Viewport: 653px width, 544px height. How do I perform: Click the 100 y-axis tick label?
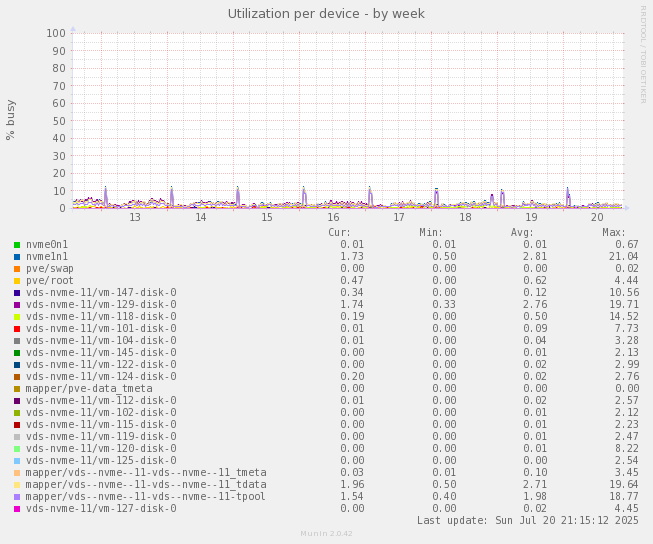(56, 33)
